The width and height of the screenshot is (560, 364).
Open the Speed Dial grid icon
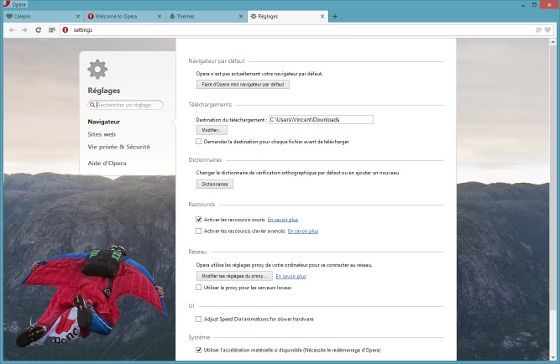tap(52, 30)
